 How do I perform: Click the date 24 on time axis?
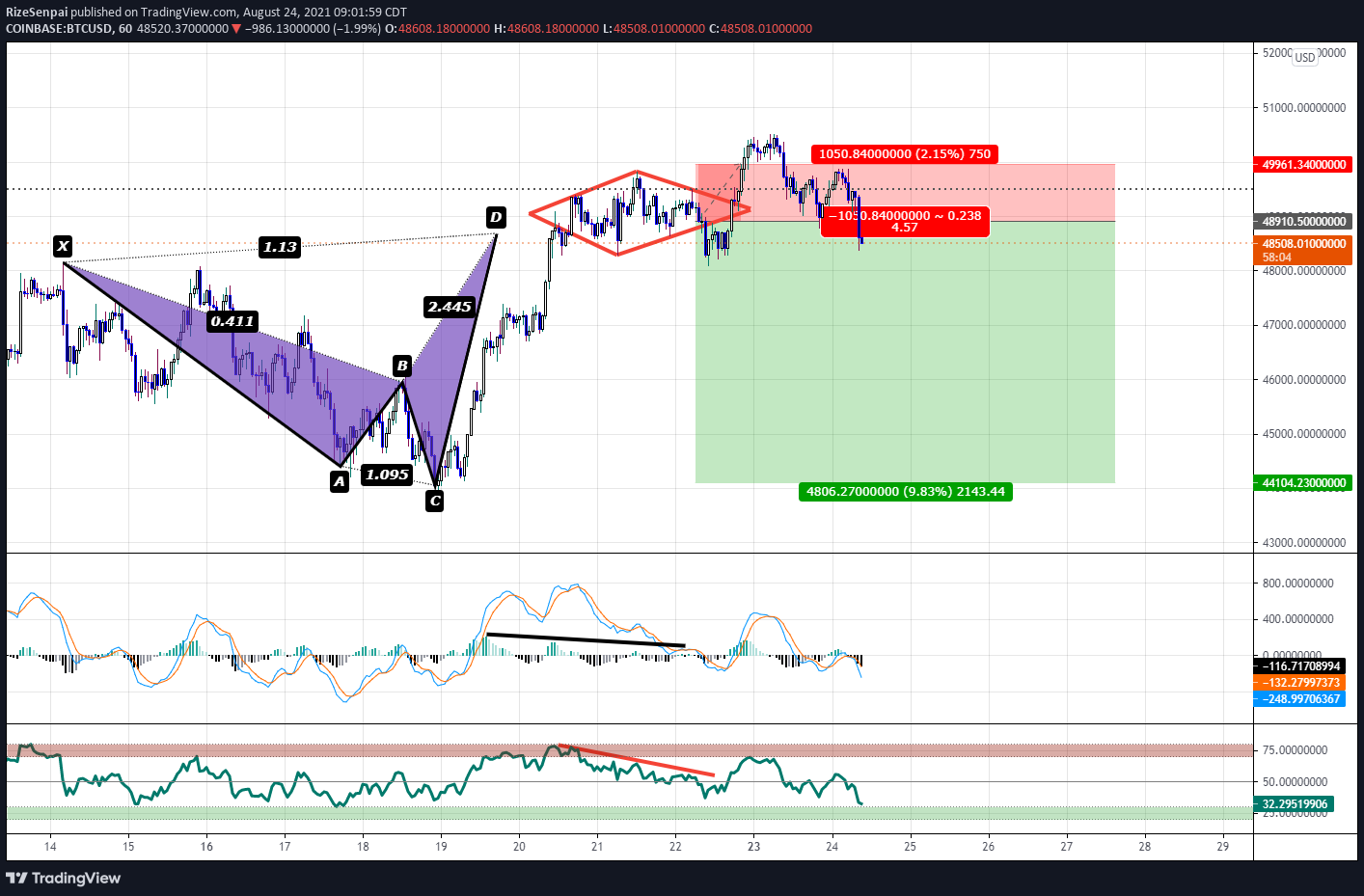pyautogui.click(x=832, y=847)
